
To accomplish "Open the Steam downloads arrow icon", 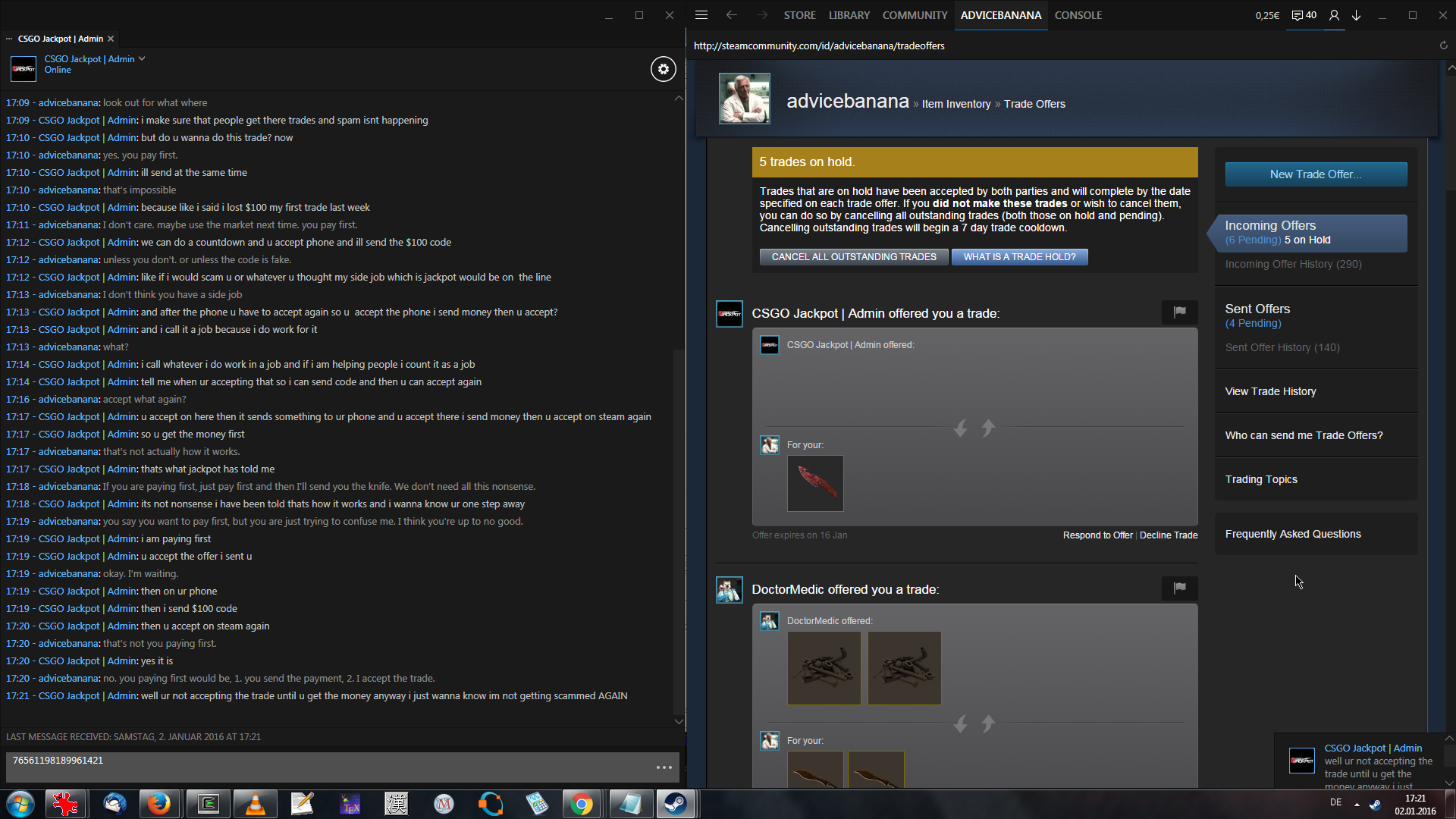I will click(1357, 15).
